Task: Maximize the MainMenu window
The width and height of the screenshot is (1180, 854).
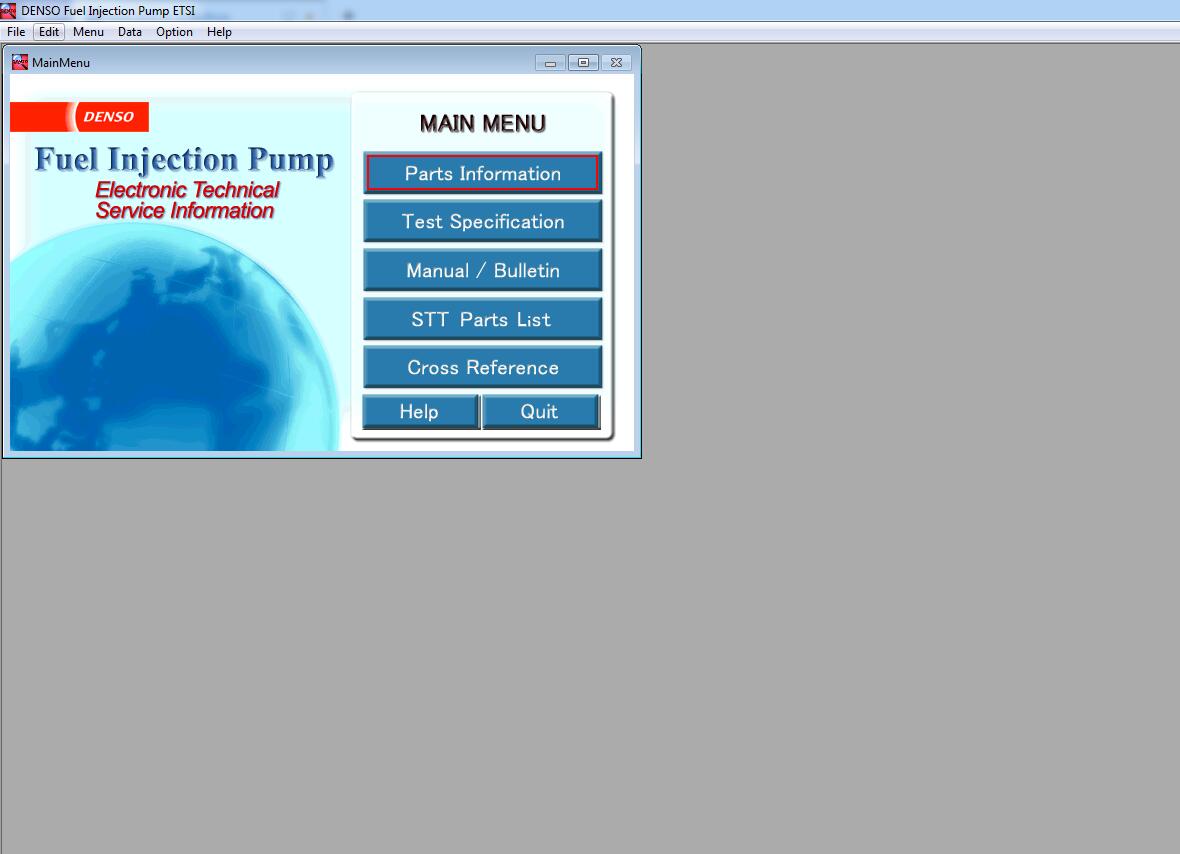Action: click(x=583, y=62)
